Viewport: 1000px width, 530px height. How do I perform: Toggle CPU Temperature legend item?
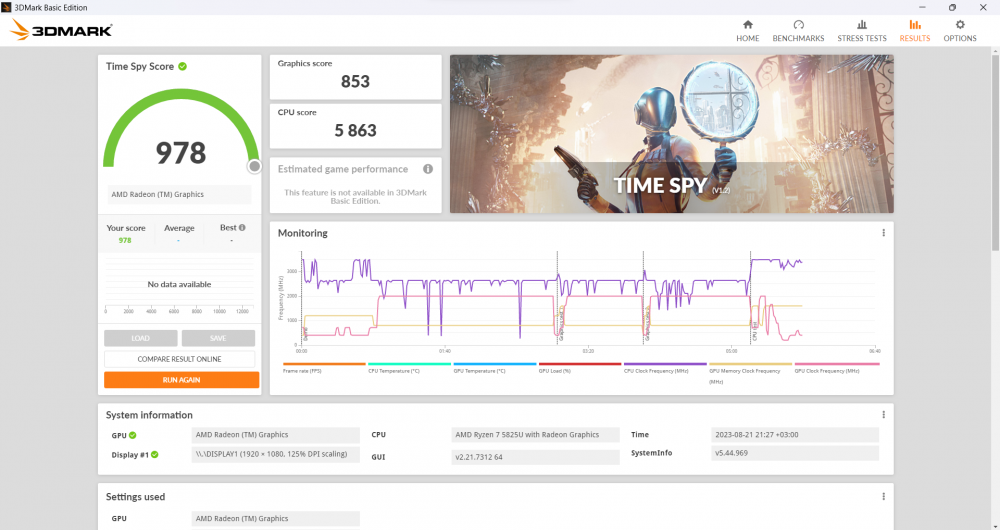coord(409,368)
